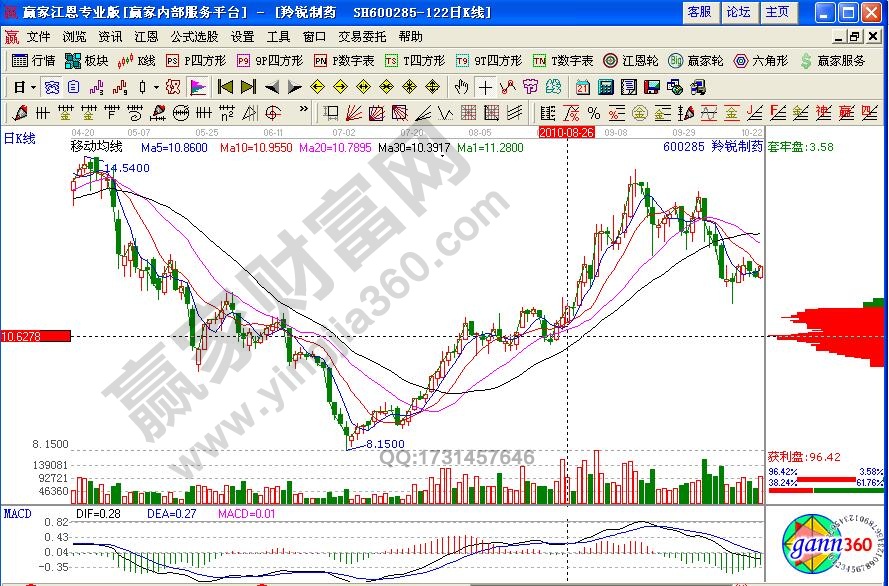Jump to the first bar arrow

click(x=225, y=87)
